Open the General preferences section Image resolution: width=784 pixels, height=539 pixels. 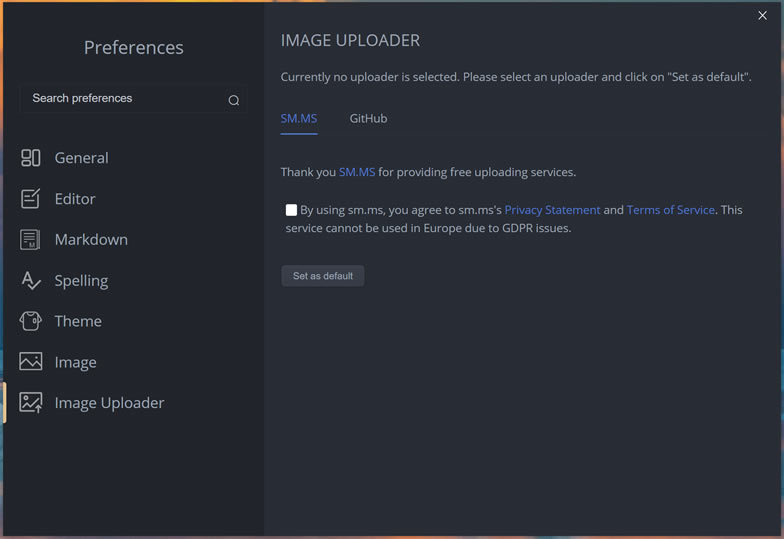coord(82,158)
